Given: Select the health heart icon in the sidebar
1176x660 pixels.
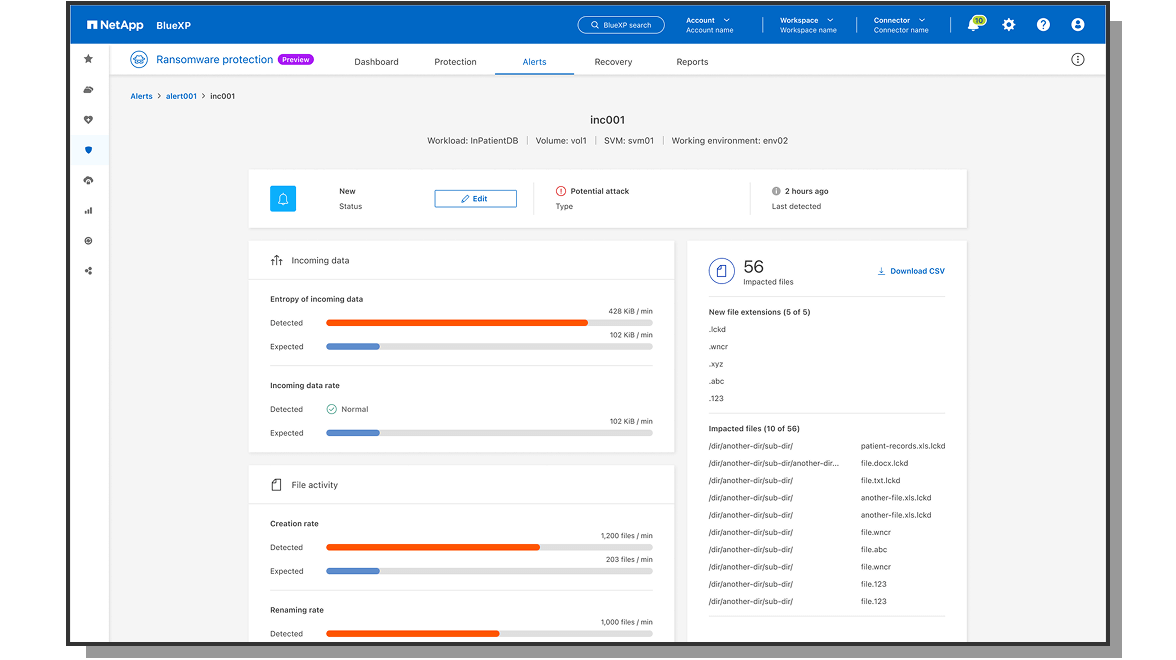Looking at the screenshot, I should 88,119.
